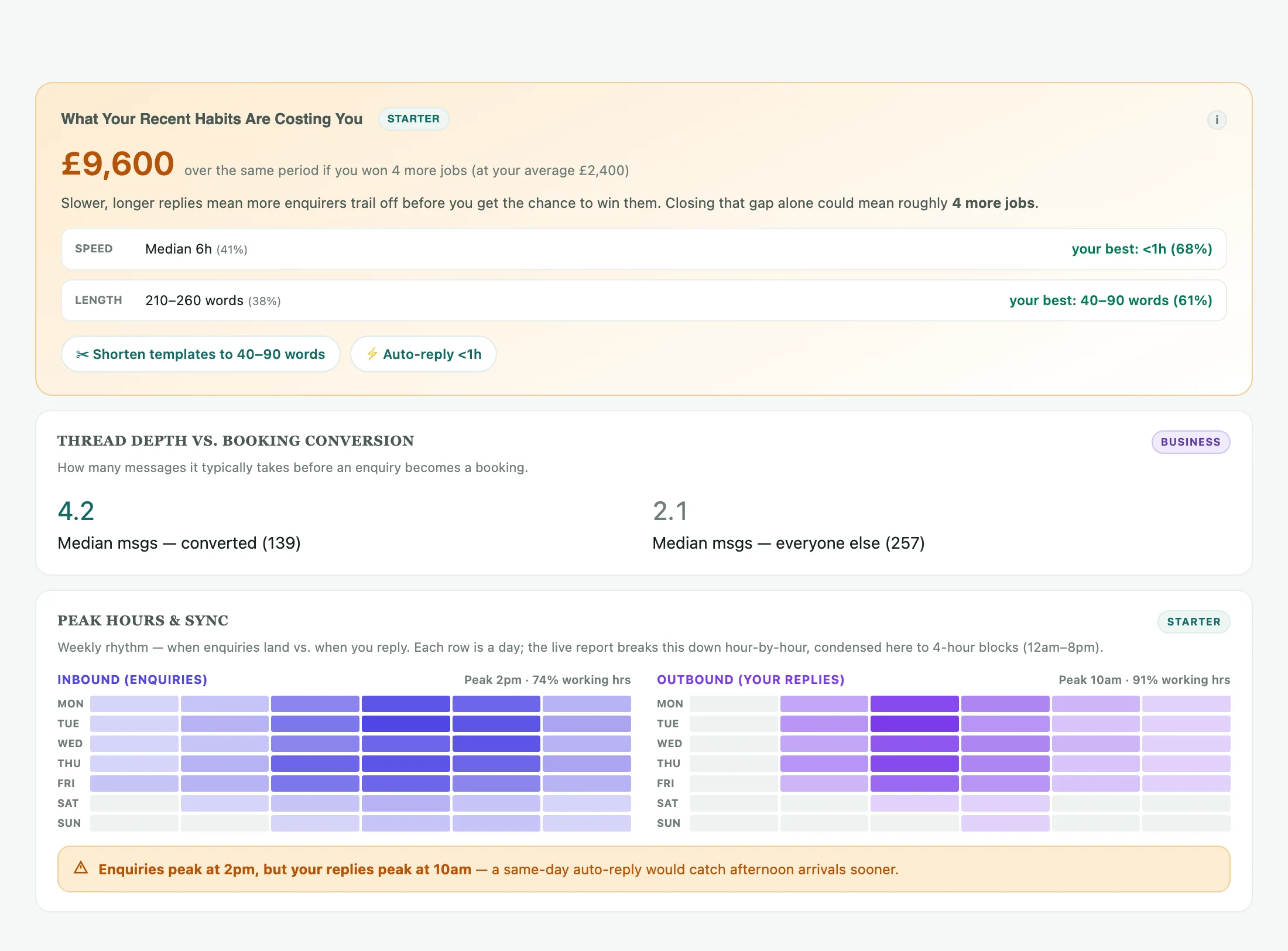Click the outbound SUN row label
This screenshot has width=1288, height=951.
tap(669, 823)
